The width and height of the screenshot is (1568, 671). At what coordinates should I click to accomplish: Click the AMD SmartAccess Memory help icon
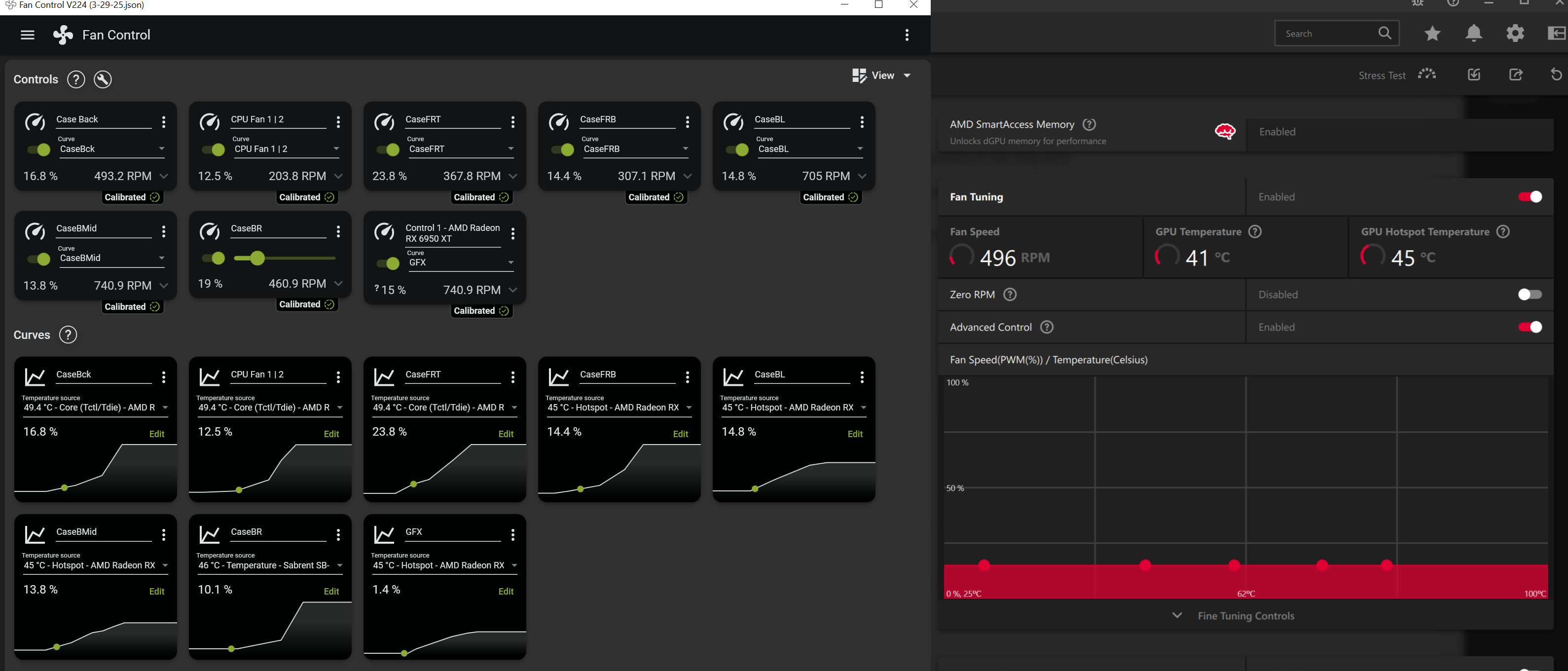[1090, 124]
